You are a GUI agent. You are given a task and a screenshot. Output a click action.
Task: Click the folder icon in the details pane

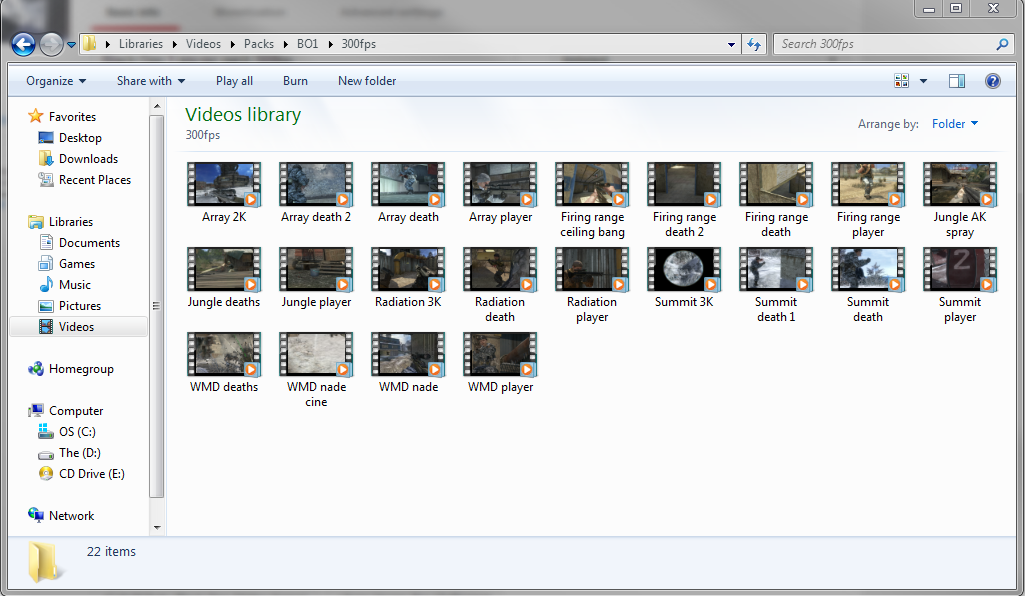tap(44, 561)
